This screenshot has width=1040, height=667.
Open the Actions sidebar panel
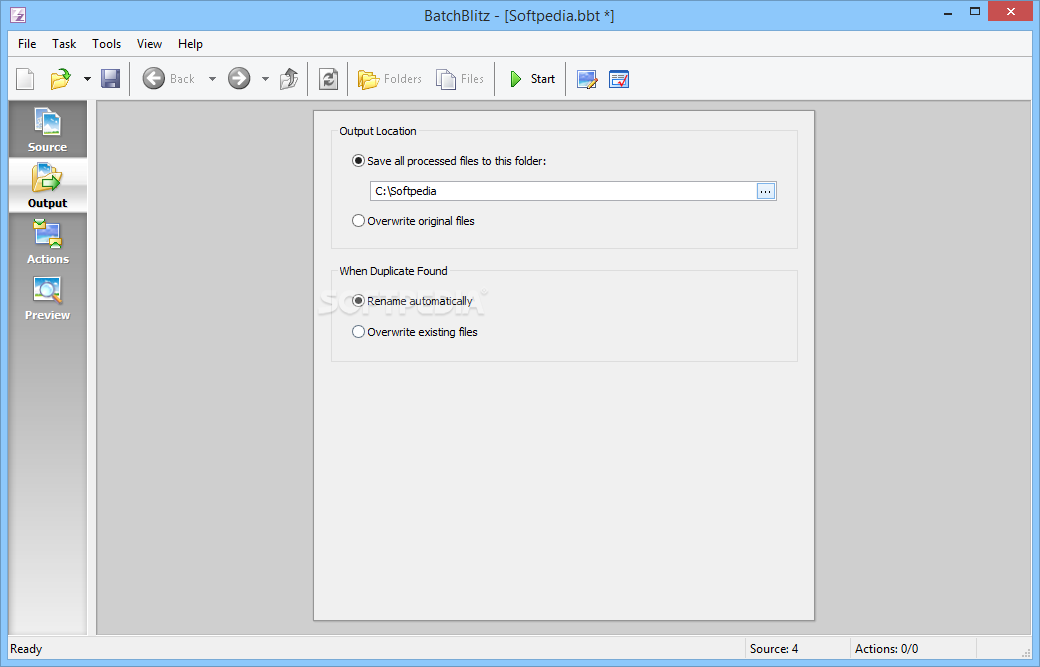point(48,241)
